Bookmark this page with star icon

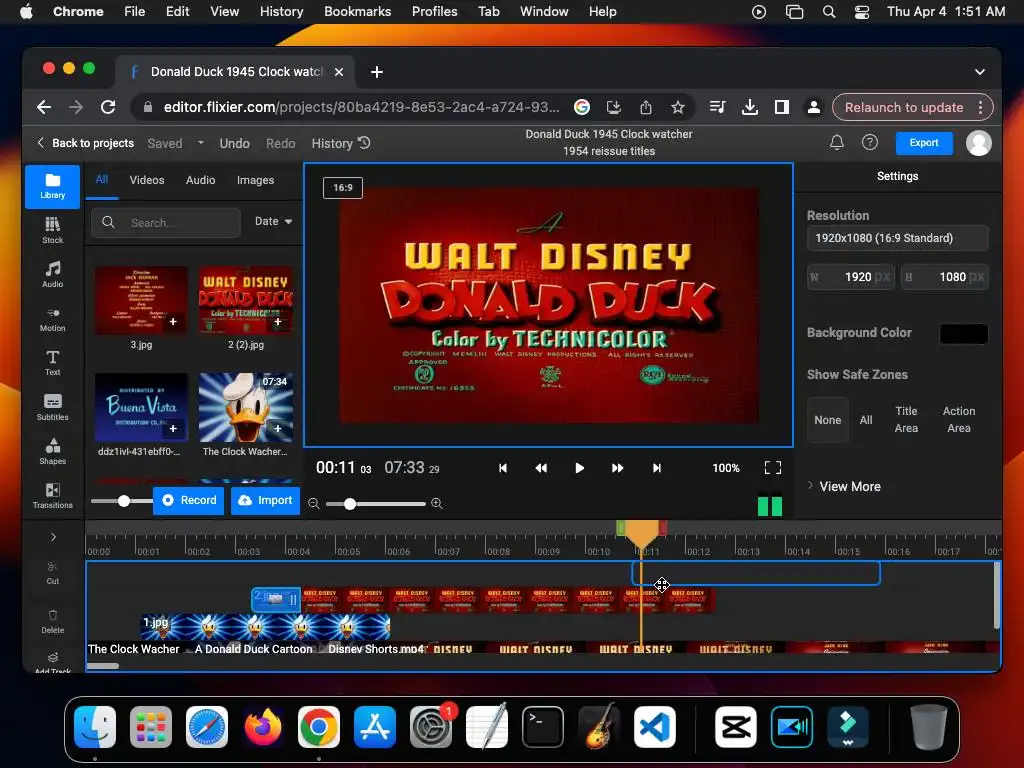(678, 107)
